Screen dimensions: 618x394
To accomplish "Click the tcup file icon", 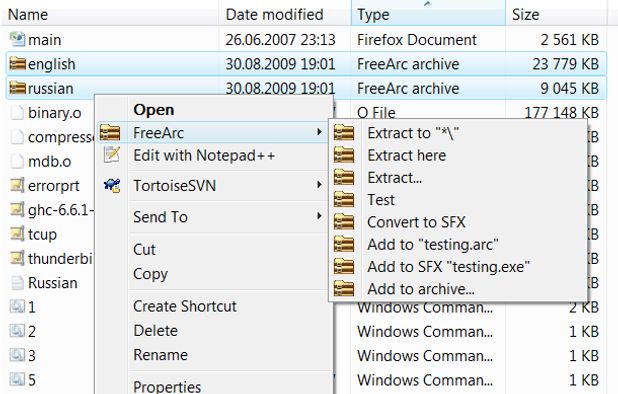I will point(17,234).
